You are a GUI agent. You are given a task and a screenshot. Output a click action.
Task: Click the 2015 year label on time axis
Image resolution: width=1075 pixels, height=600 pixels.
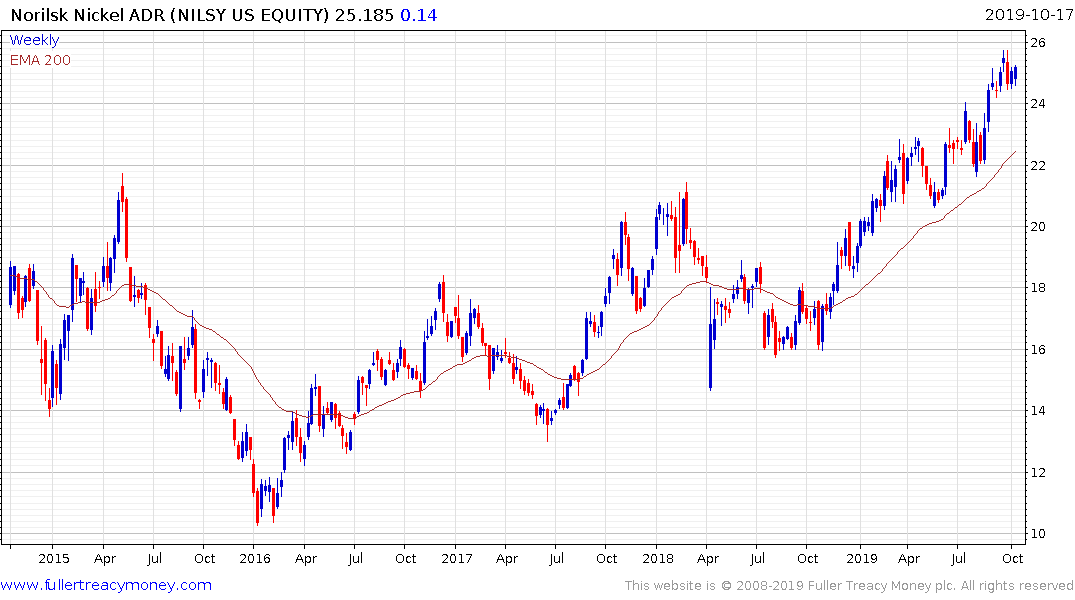[x=53, y=558]
